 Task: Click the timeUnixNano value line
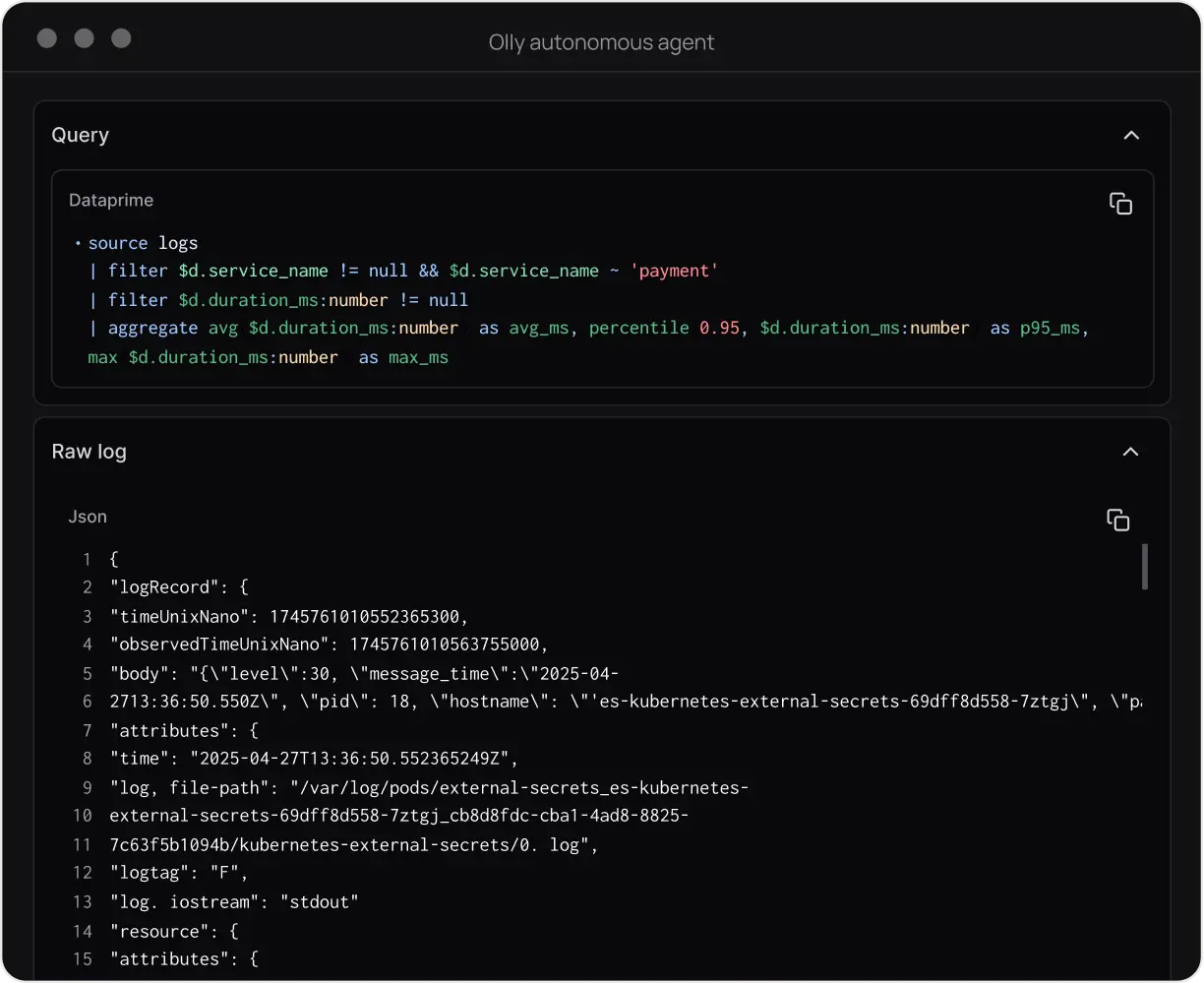(x=289, y=616)
